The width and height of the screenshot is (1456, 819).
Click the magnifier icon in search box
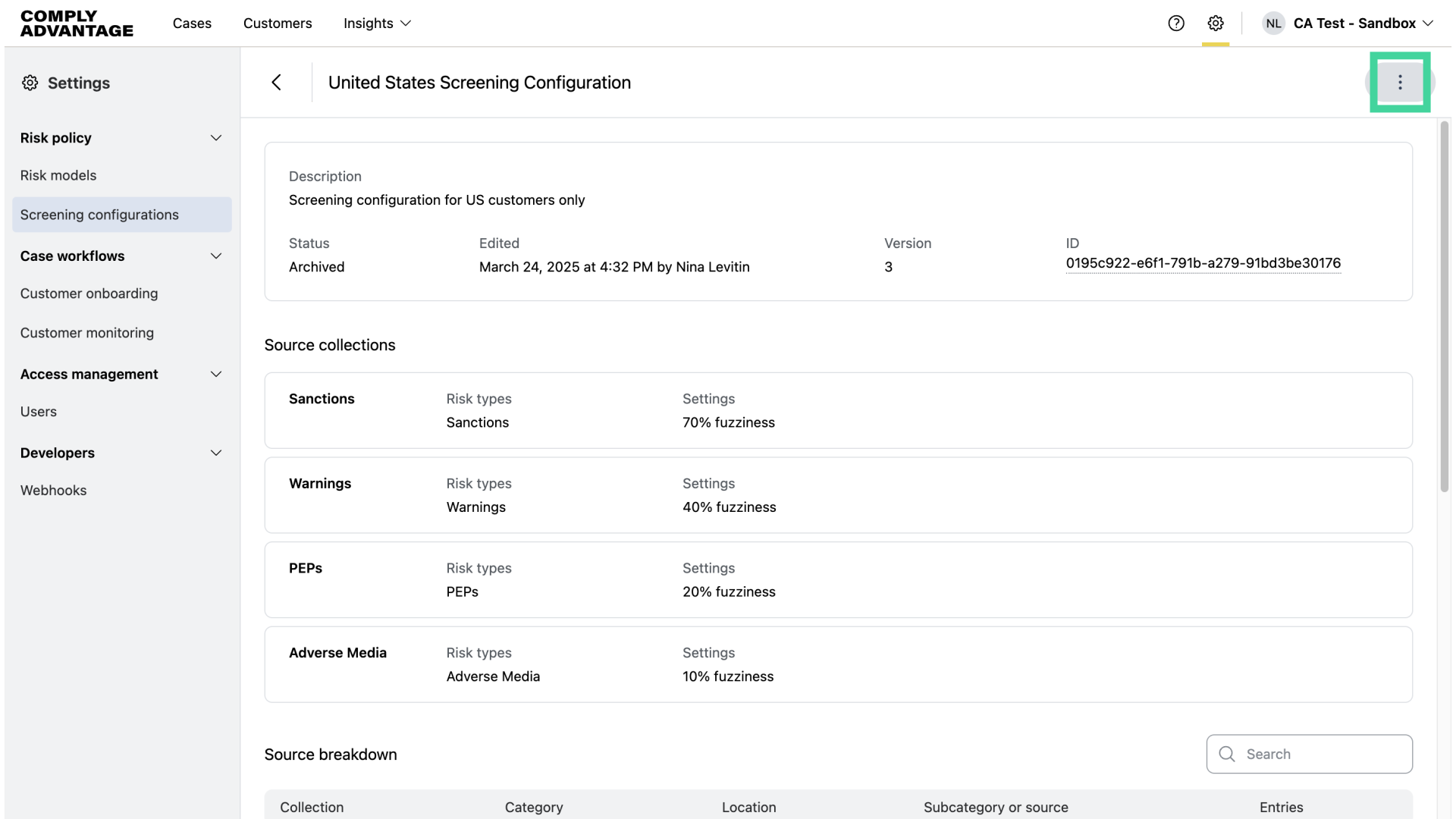(1227, 754)
